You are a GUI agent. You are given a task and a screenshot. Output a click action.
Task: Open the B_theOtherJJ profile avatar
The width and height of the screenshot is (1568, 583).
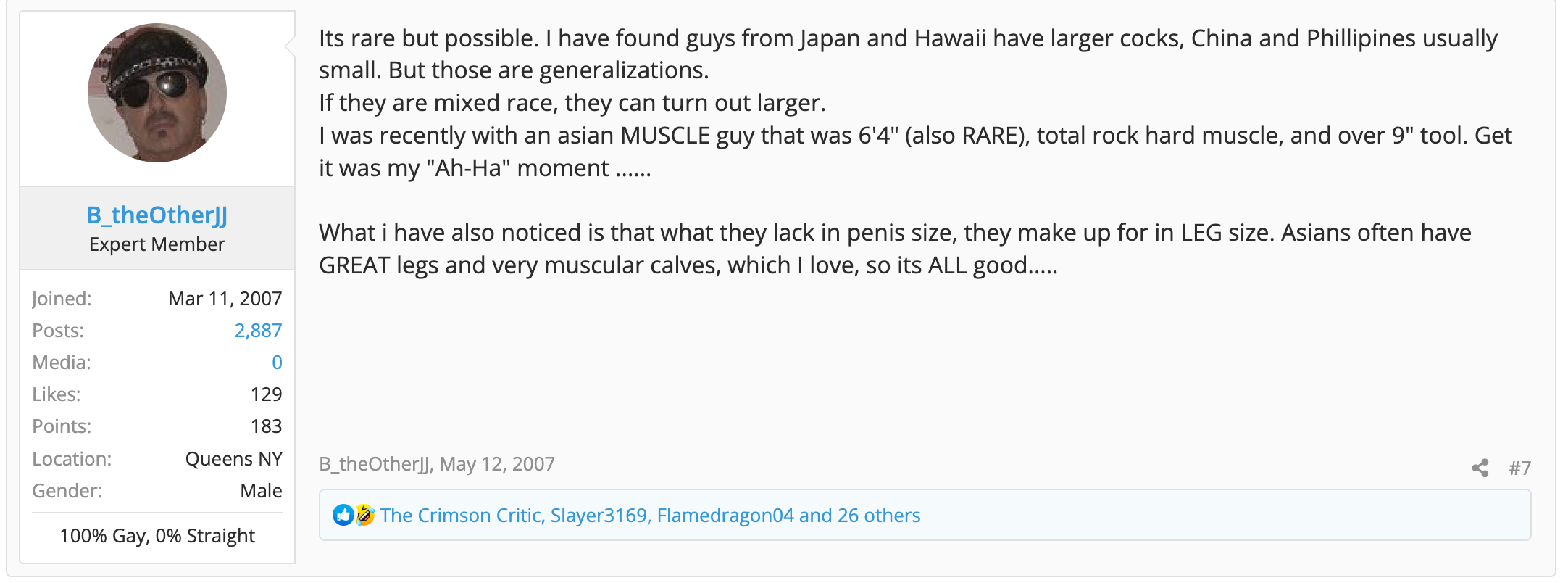(157, 93)
